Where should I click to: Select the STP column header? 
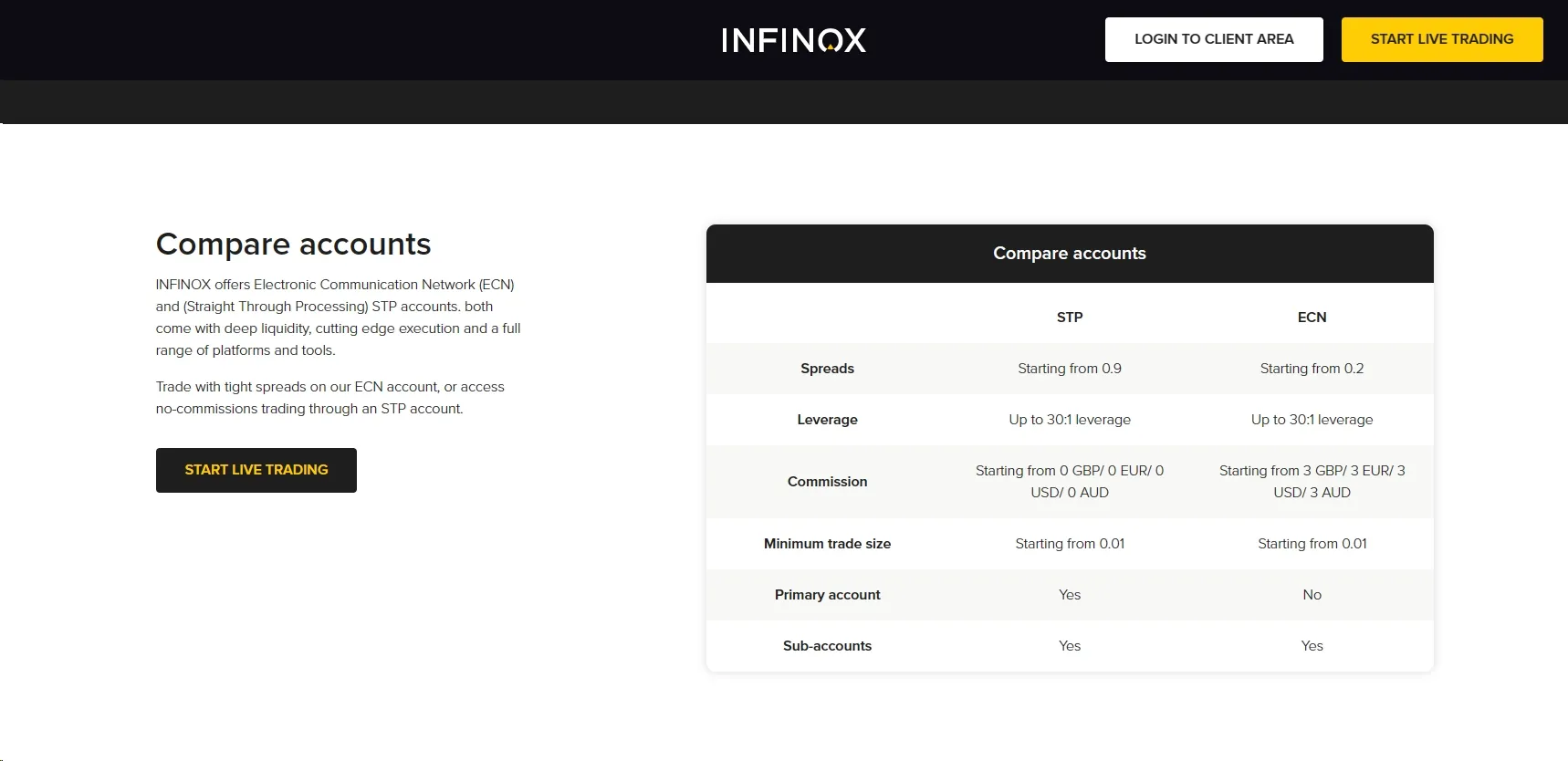(x=1070, y=318)
